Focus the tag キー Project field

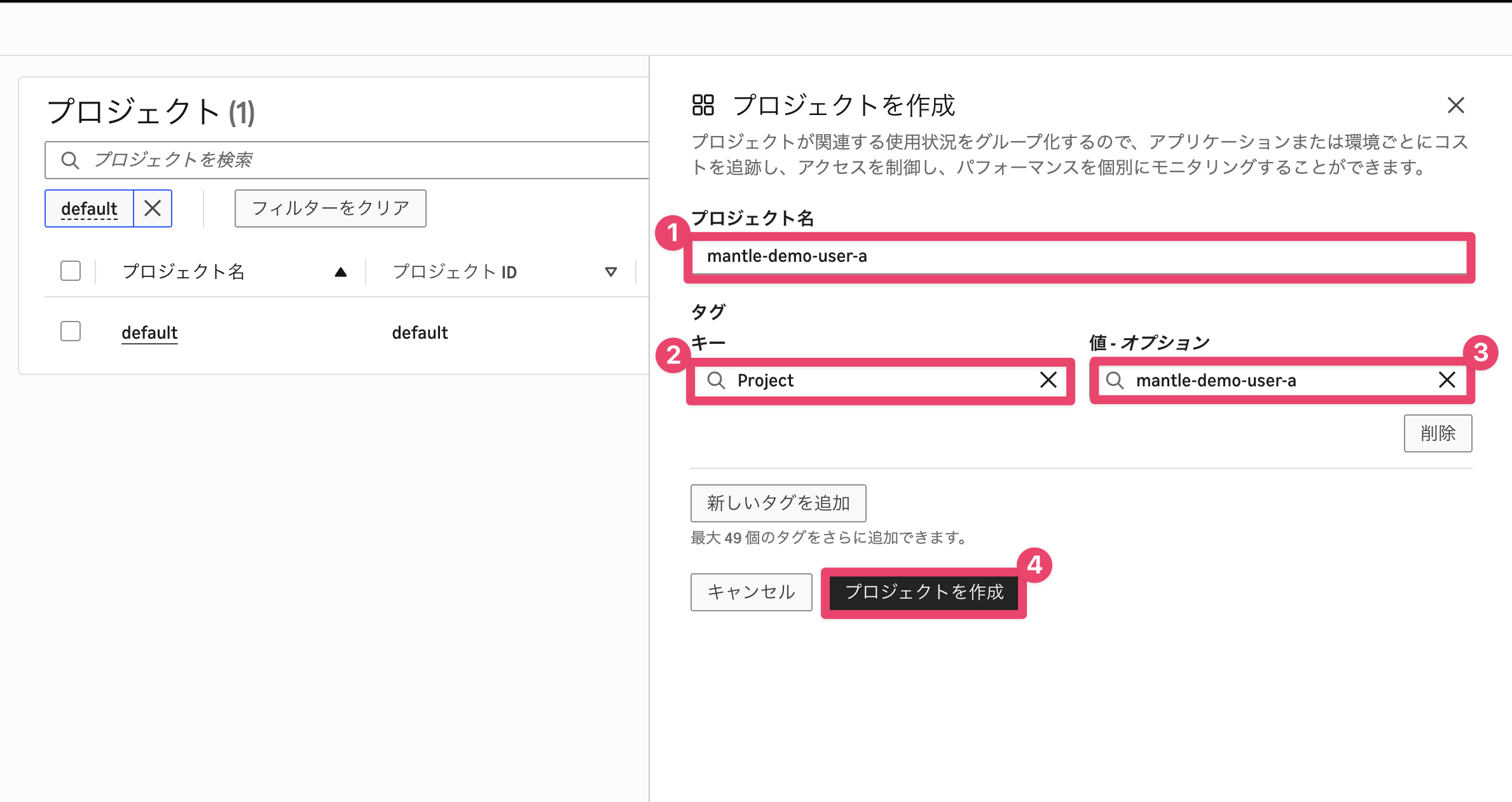tap(881, 380)
